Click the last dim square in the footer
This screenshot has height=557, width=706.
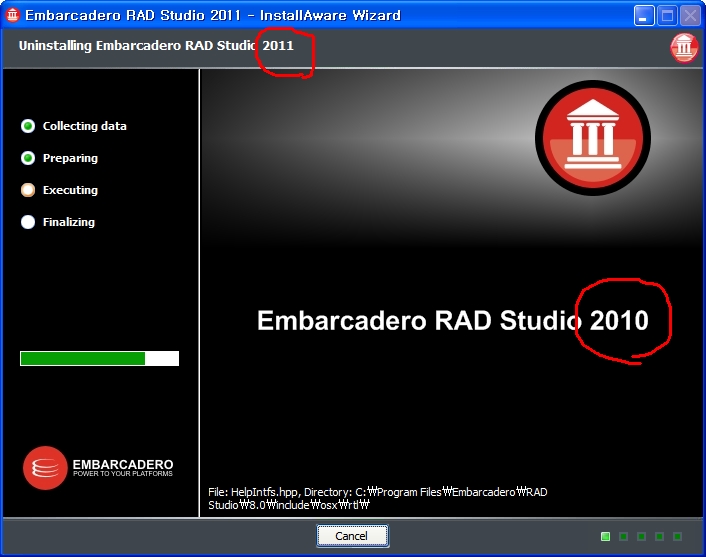pos(677,537)
